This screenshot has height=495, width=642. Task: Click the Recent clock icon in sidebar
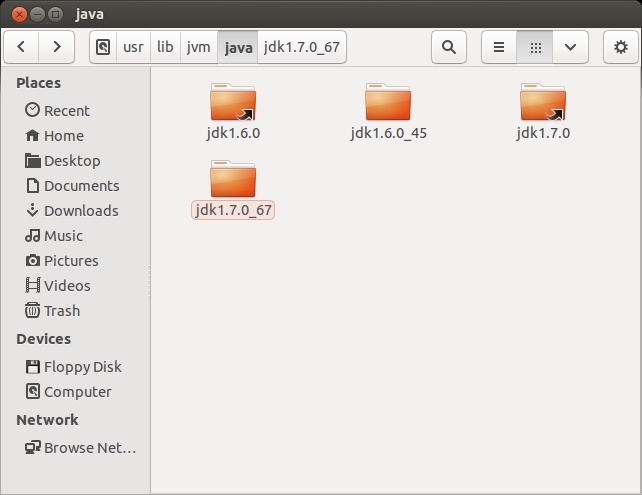coord(32,110)
